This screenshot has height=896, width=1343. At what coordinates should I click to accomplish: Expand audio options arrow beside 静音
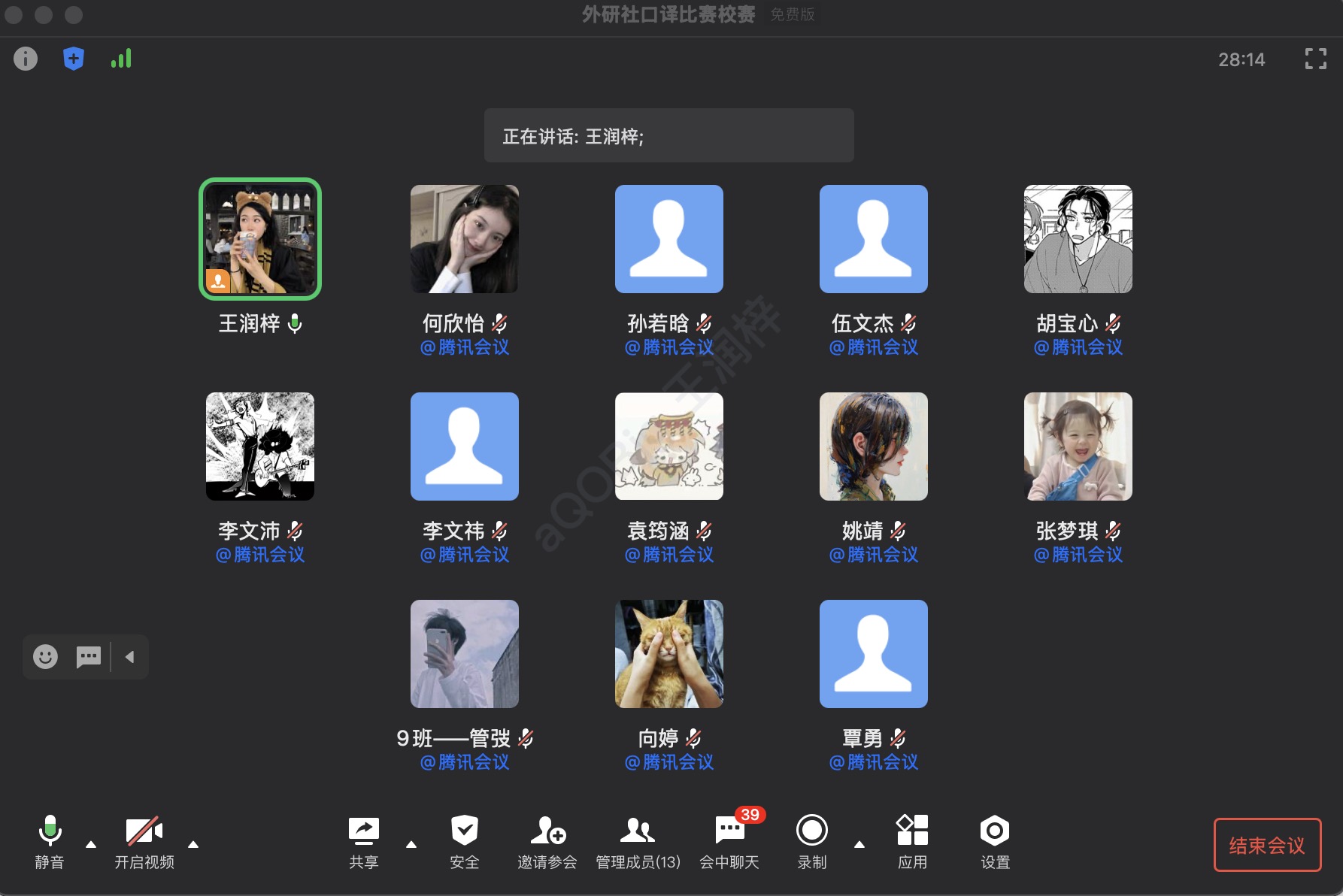click(x=91, y=844)
